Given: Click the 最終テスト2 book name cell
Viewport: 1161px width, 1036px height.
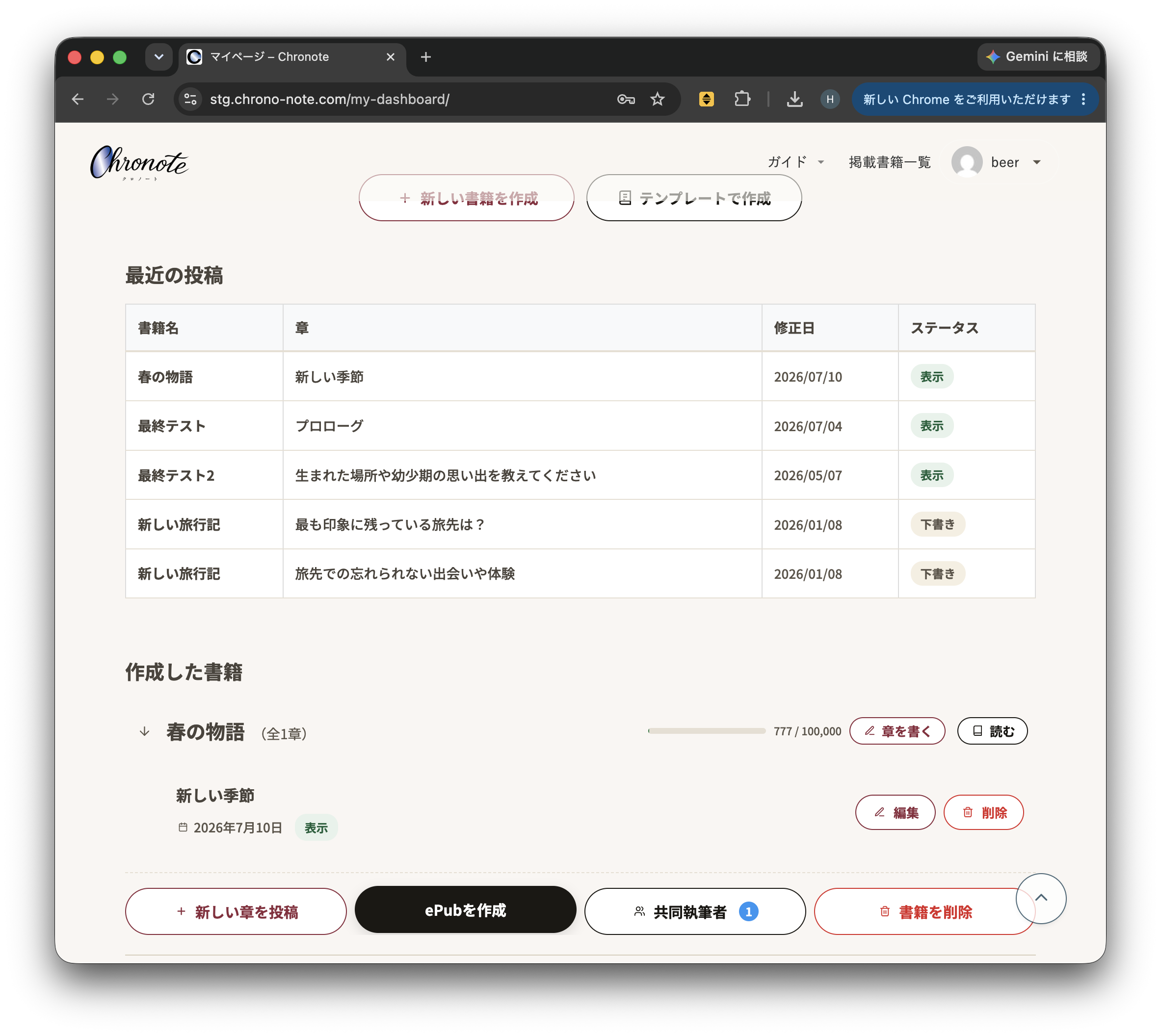Looking at the screenshot, I should tap(204, 475).
